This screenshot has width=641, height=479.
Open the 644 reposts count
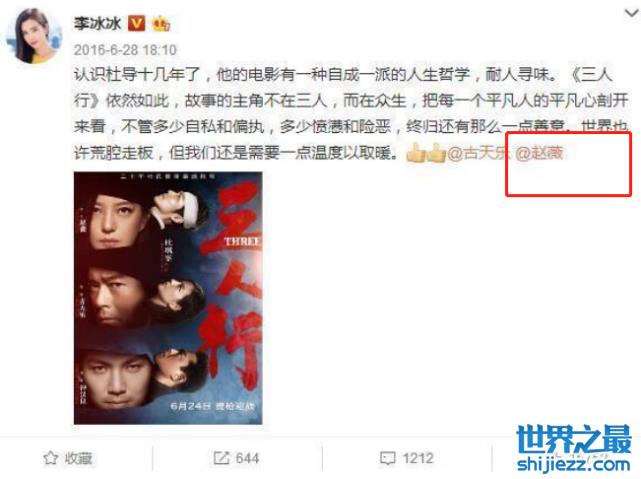[x=247, y=458]
